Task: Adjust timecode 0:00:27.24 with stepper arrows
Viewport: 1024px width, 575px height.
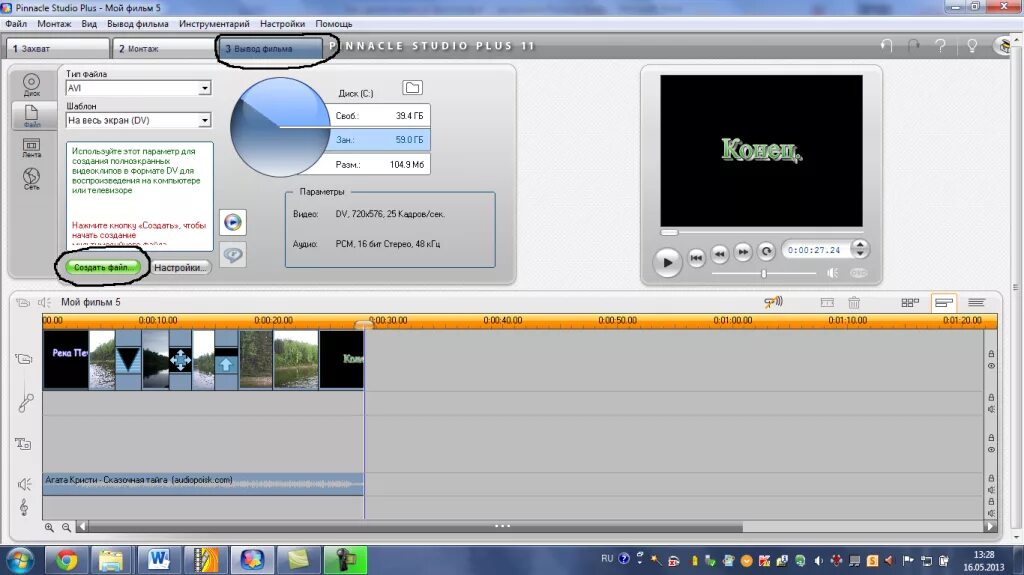Action: click(x=860, y=249)
